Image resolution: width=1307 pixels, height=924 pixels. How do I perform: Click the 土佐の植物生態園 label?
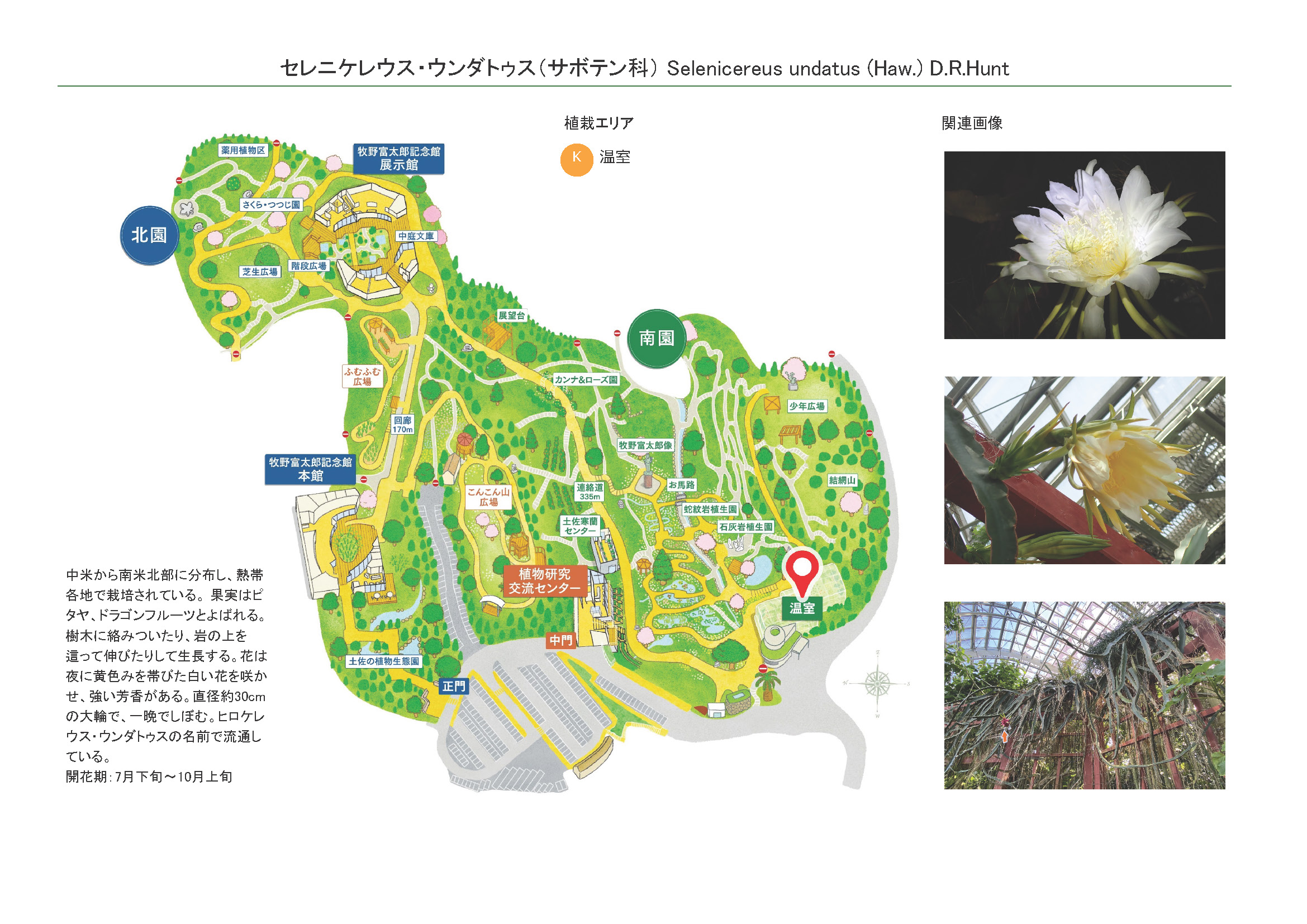coord(384,661)
